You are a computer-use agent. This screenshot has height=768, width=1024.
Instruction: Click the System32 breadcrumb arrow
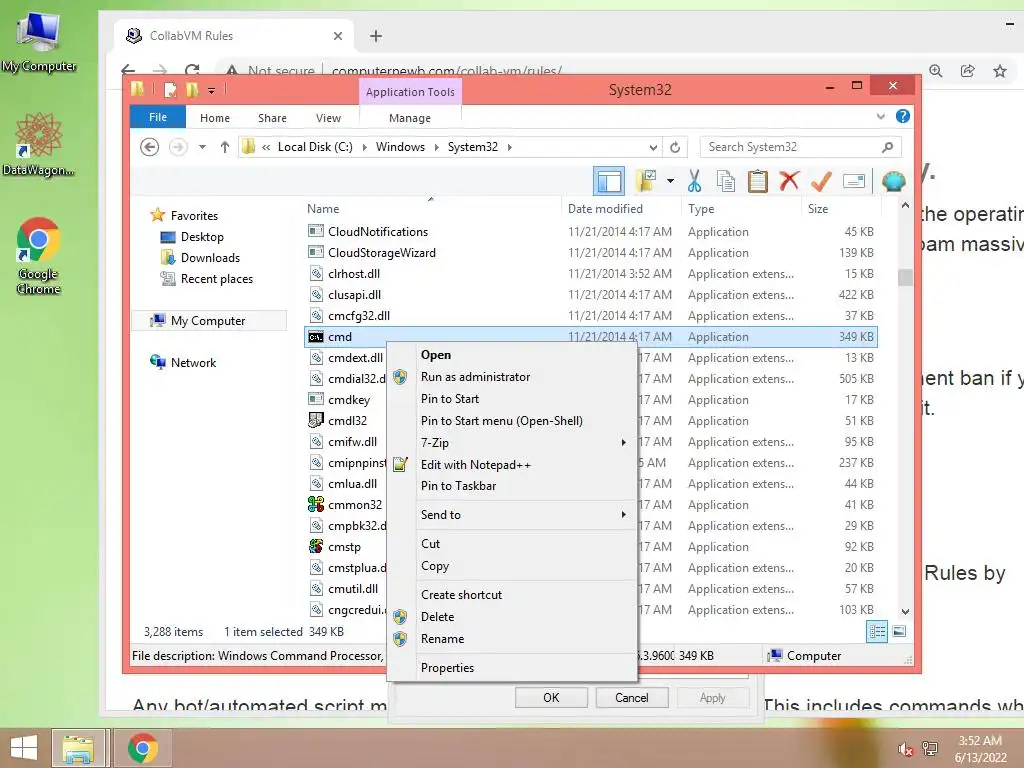(x=509, y=147)
